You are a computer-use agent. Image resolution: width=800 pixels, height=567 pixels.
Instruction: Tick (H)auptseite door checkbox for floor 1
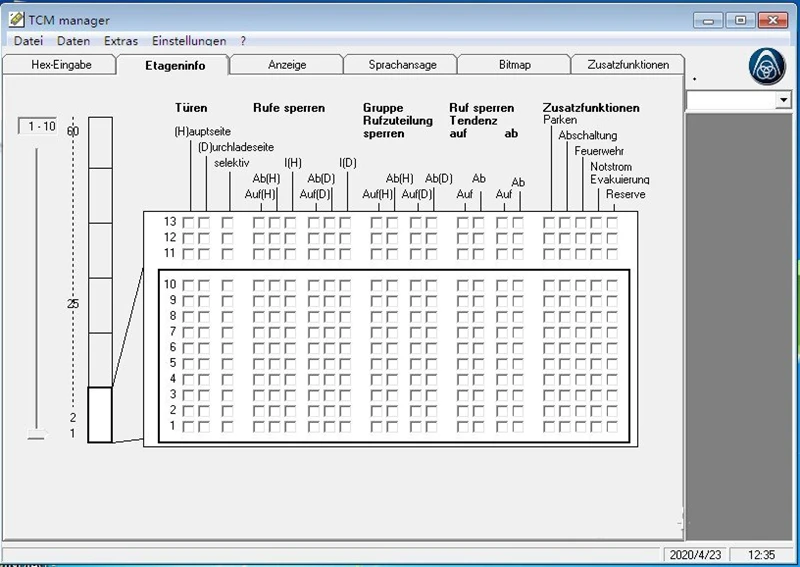(188, 427)
